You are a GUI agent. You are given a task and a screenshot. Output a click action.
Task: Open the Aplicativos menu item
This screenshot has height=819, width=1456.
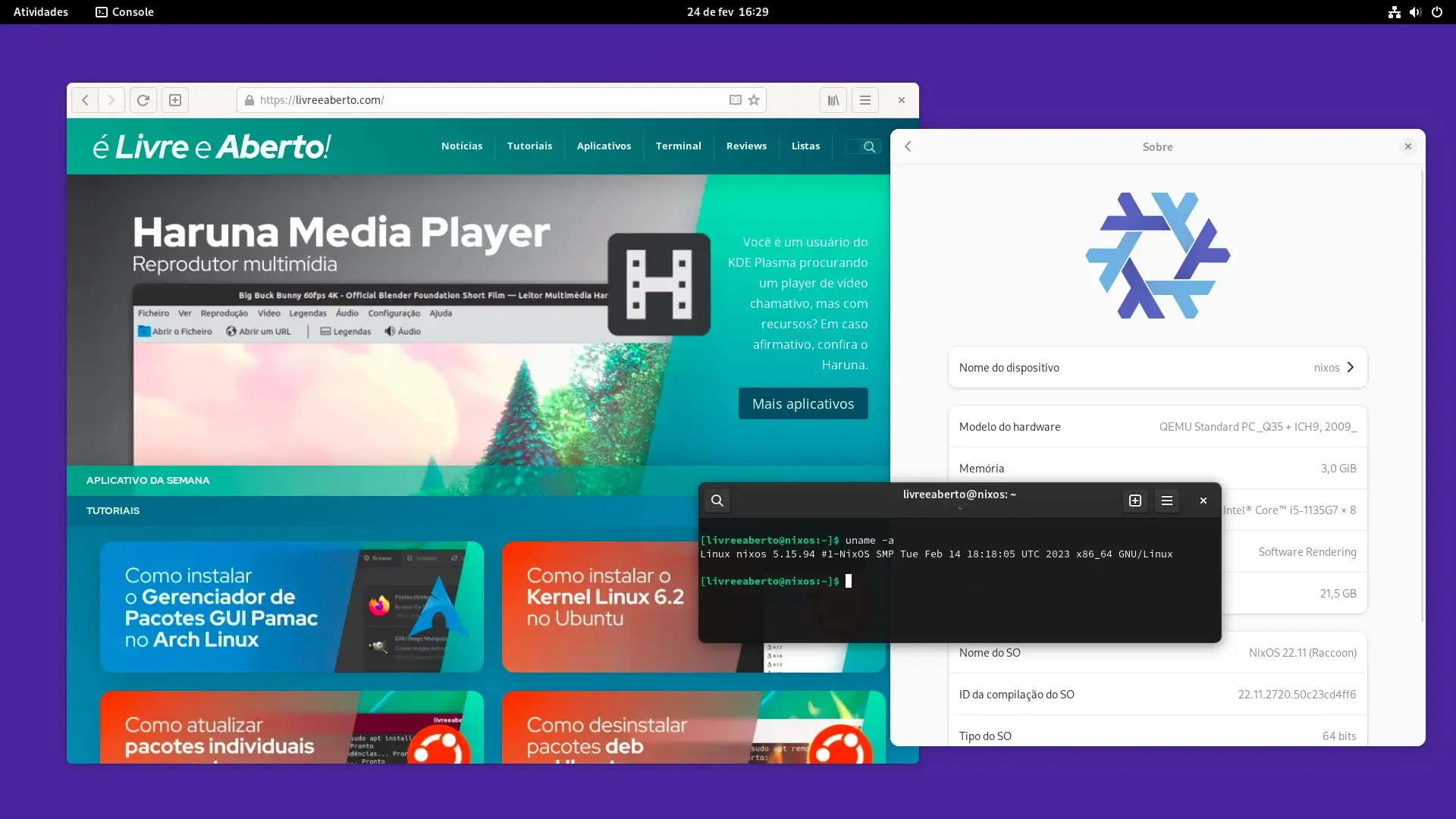click(x=604, y=146)
